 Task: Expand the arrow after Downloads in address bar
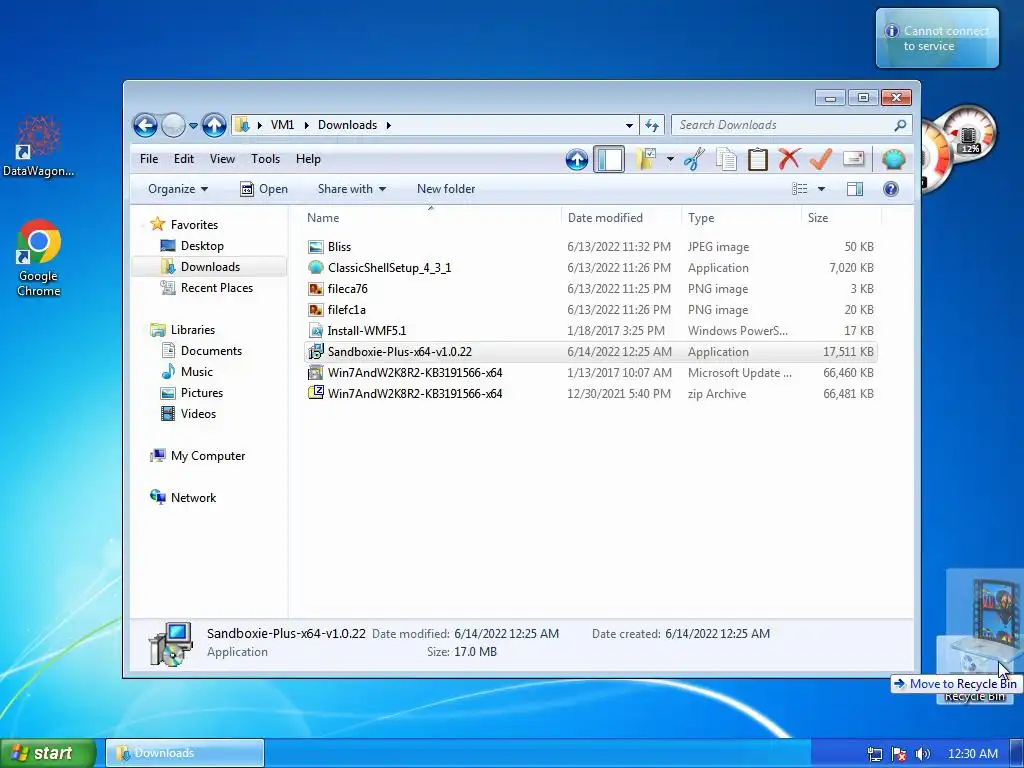point(389,125)
